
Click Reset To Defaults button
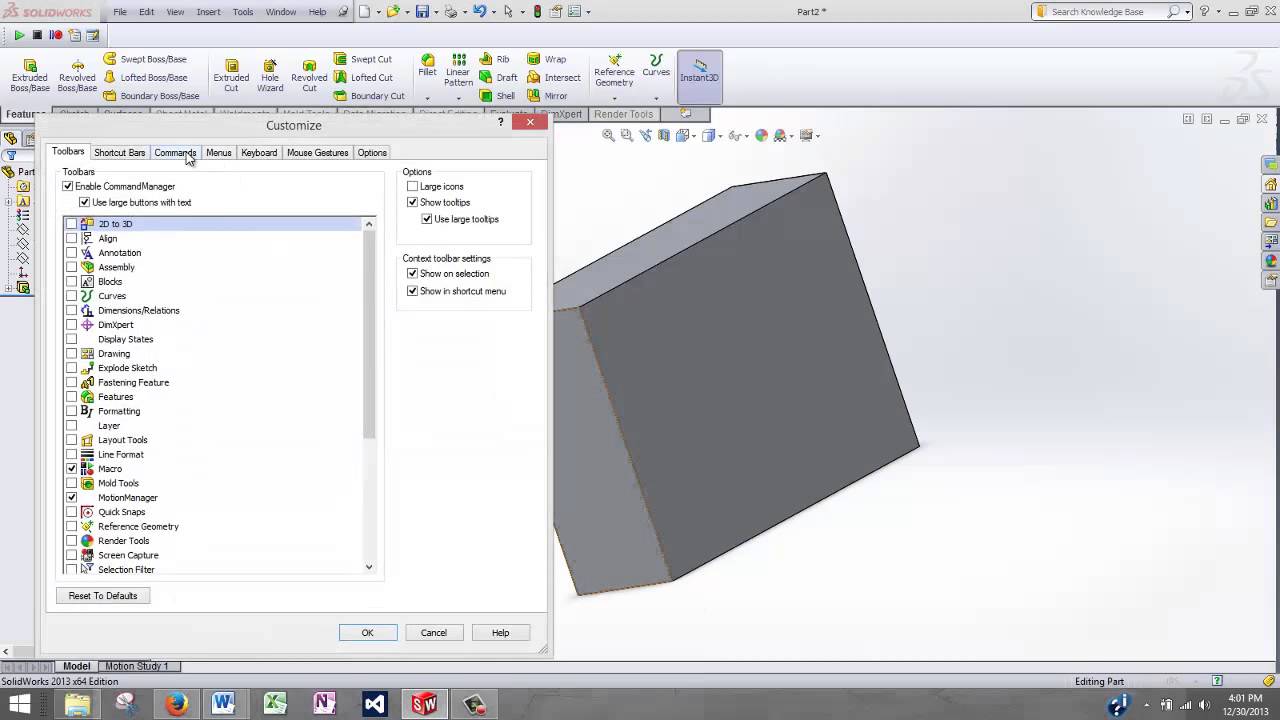coord(103,595)
